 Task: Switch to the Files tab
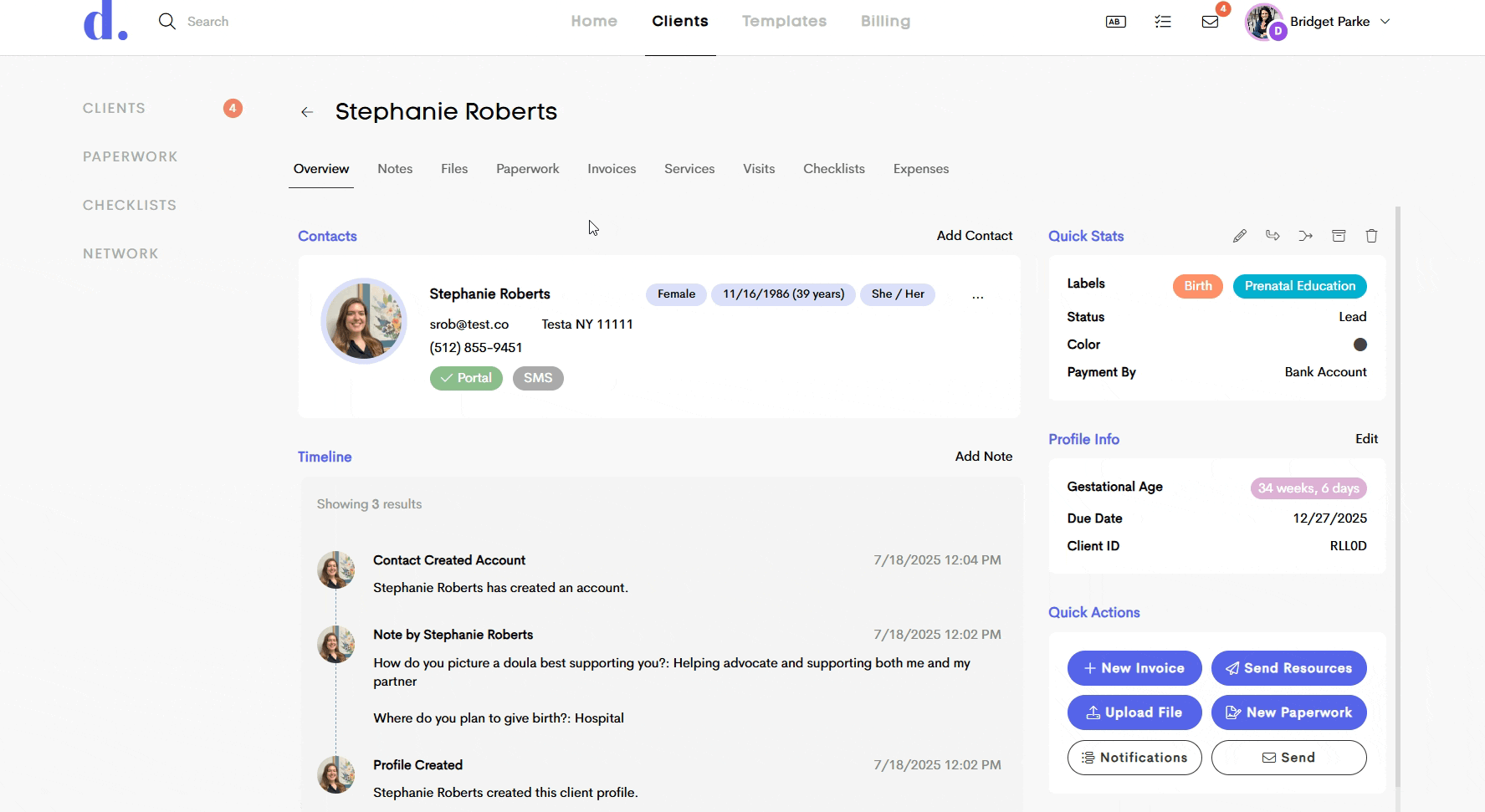click(x=454, y=169)
